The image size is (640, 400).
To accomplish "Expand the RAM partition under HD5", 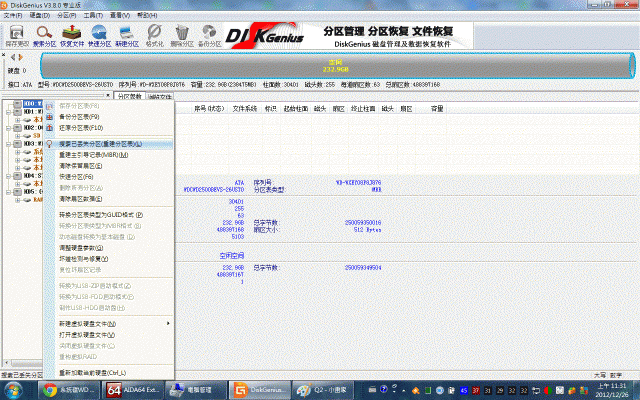I will point(18,200).
